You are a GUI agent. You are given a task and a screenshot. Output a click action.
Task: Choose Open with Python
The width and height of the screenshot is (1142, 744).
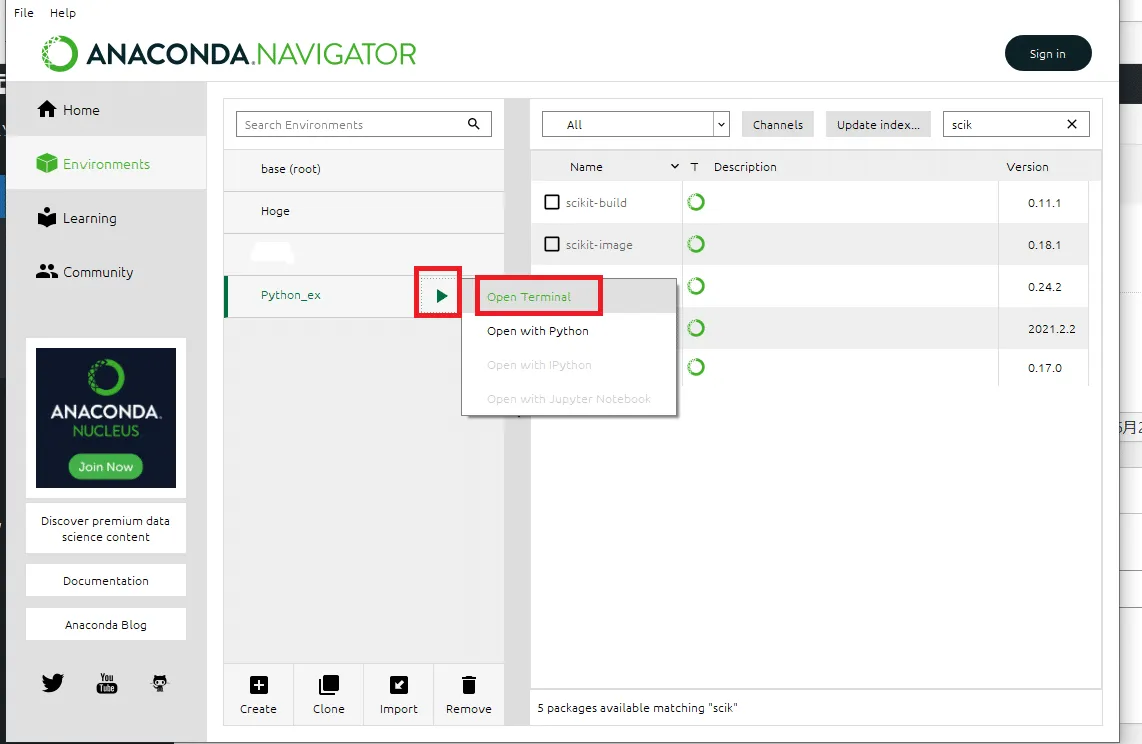(569, 331)
